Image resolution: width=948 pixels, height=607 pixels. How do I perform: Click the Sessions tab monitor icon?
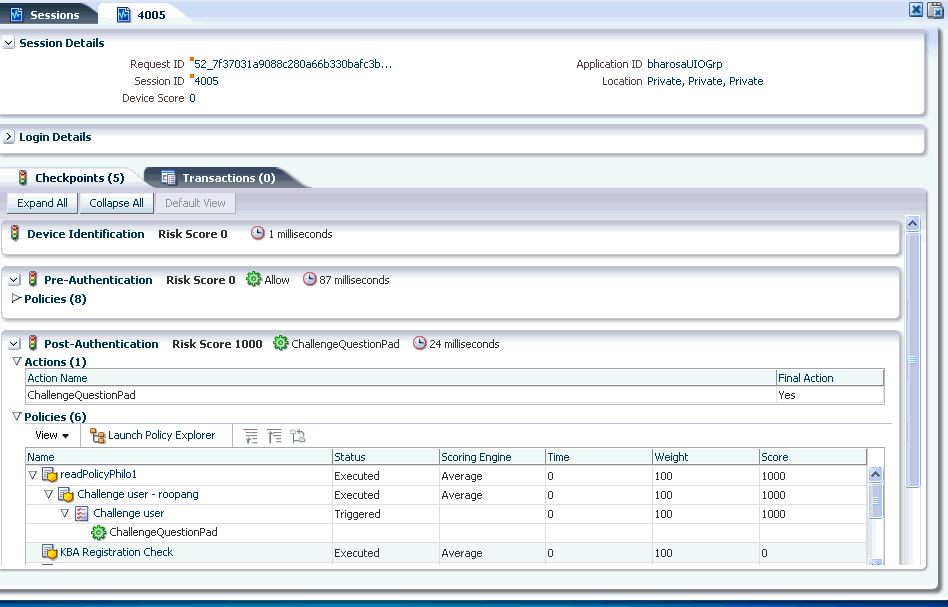pos(16,15)
